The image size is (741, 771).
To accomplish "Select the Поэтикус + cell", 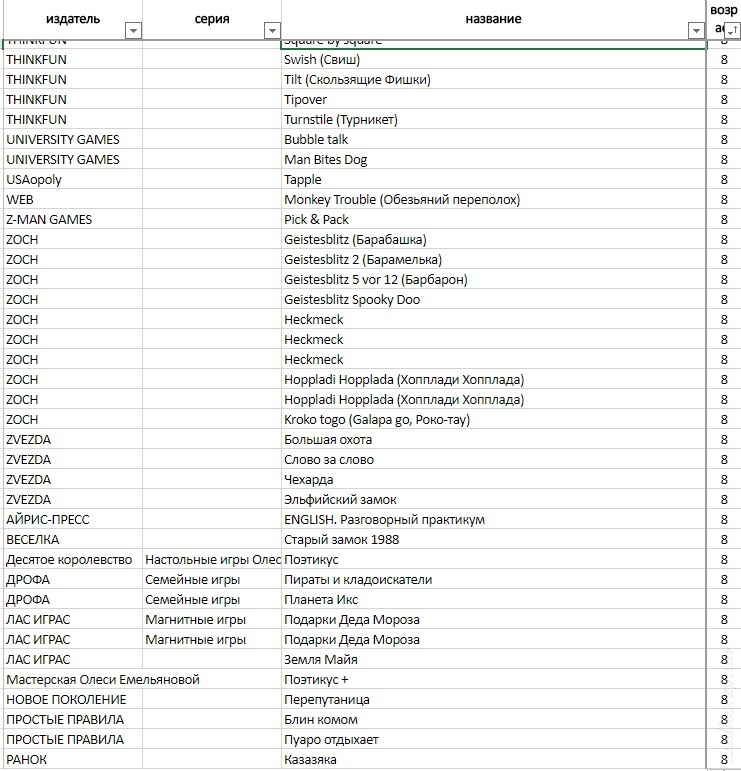I will coord(494,680).
